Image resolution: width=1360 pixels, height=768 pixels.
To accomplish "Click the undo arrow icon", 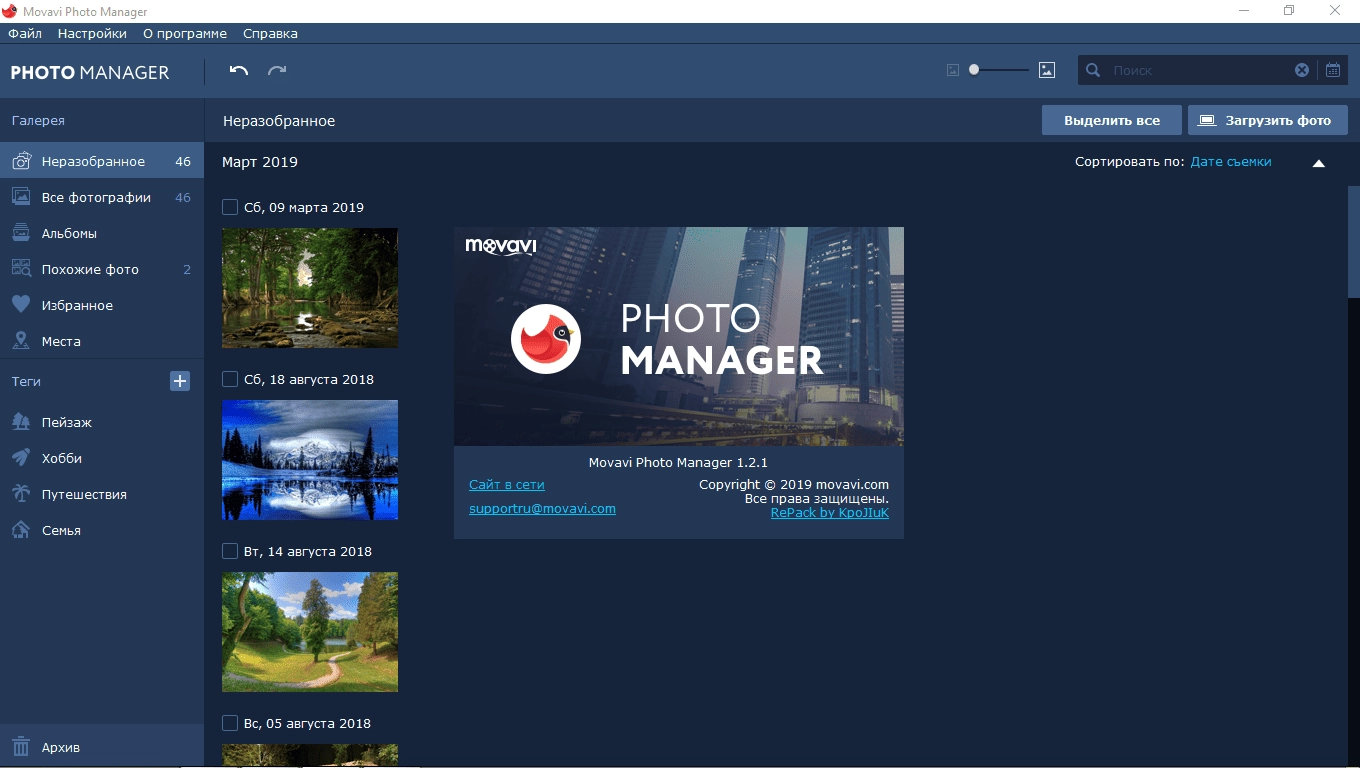I will point(238,70).
